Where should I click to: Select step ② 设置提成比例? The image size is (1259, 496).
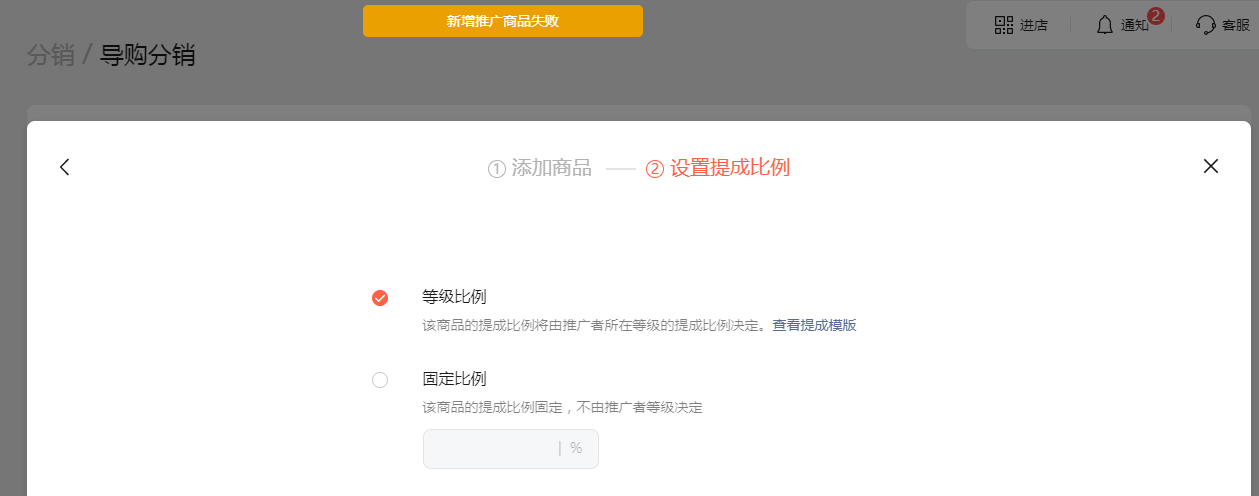click(x=718, y=168)
